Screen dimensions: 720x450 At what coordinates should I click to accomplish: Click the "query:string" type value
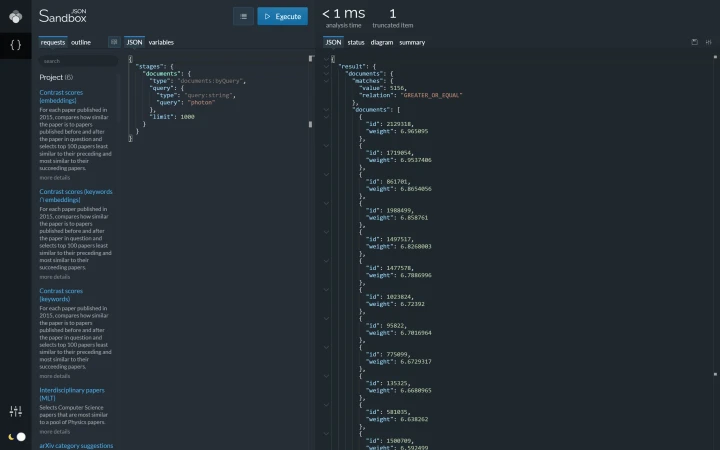pyautogui.click(x=209, y=95)
